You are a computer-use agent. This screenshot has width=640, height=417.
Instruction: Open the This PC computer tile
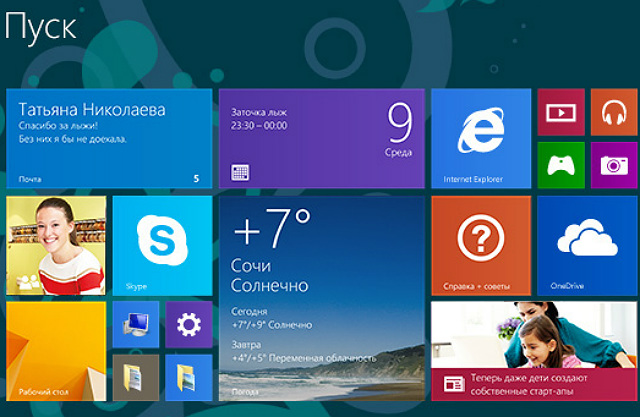[x=136, y=325]
